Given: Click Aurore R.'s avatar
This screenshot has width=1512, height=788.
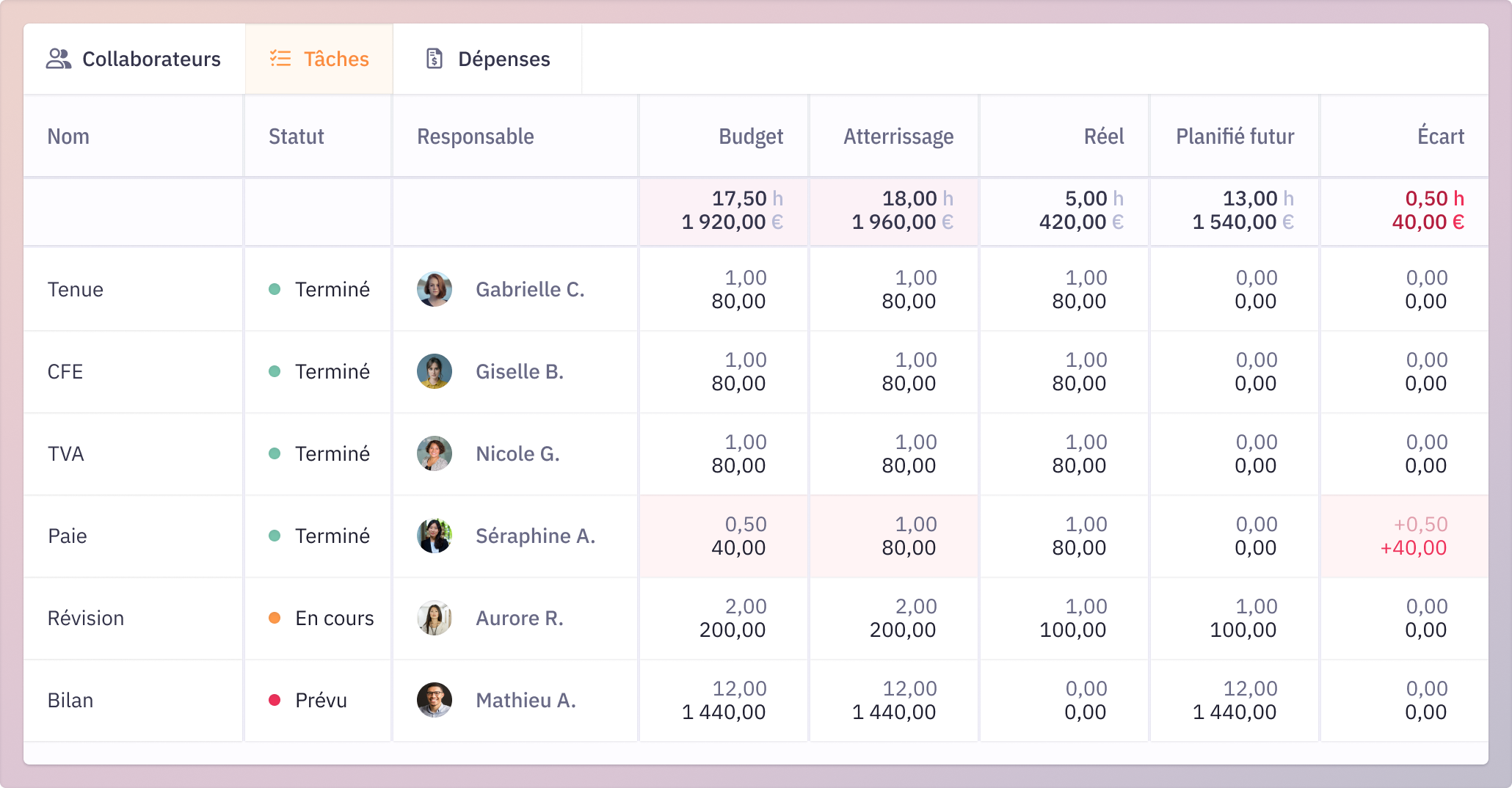Looking at the screenshot, I should point(435,618).
